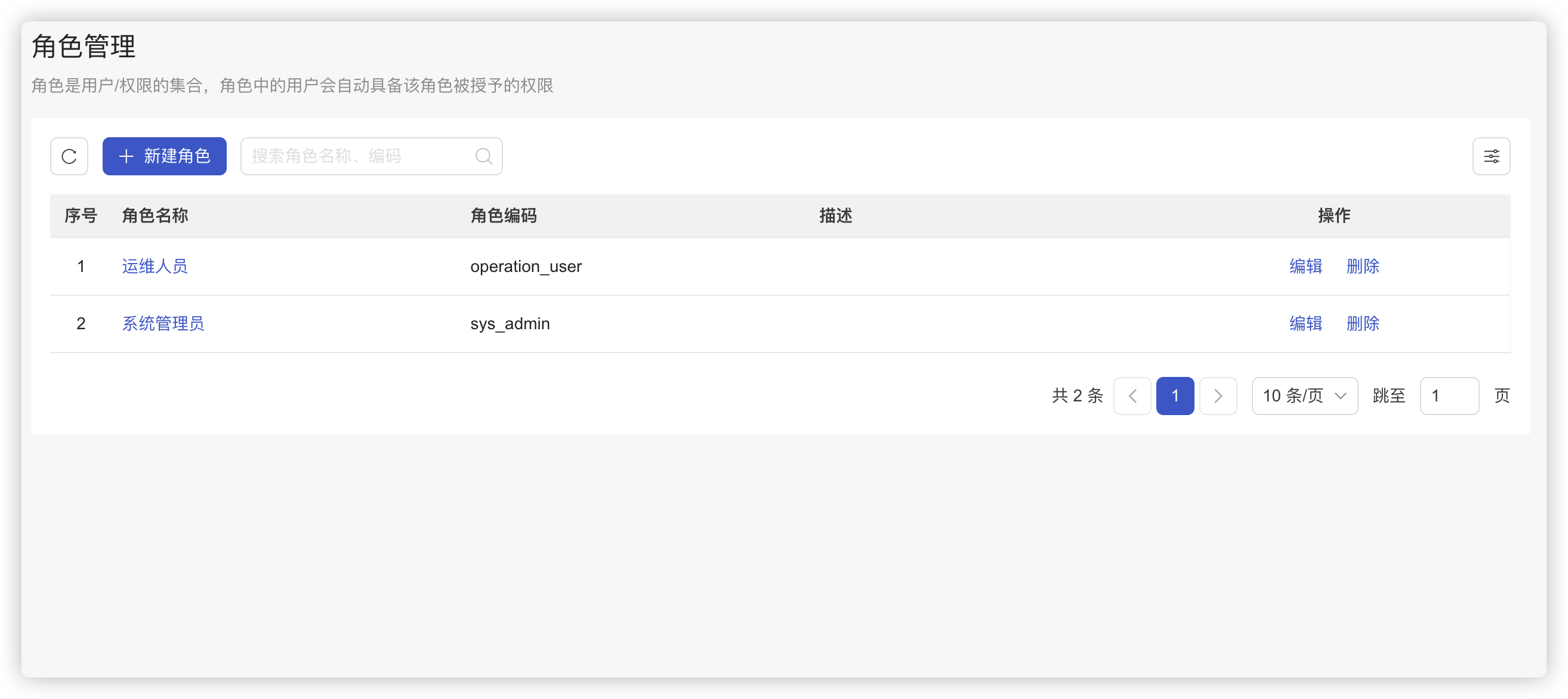Click the refresh icon button
Image resolution: width=1568 pixels, height=699 pixels.
point(69,156)
